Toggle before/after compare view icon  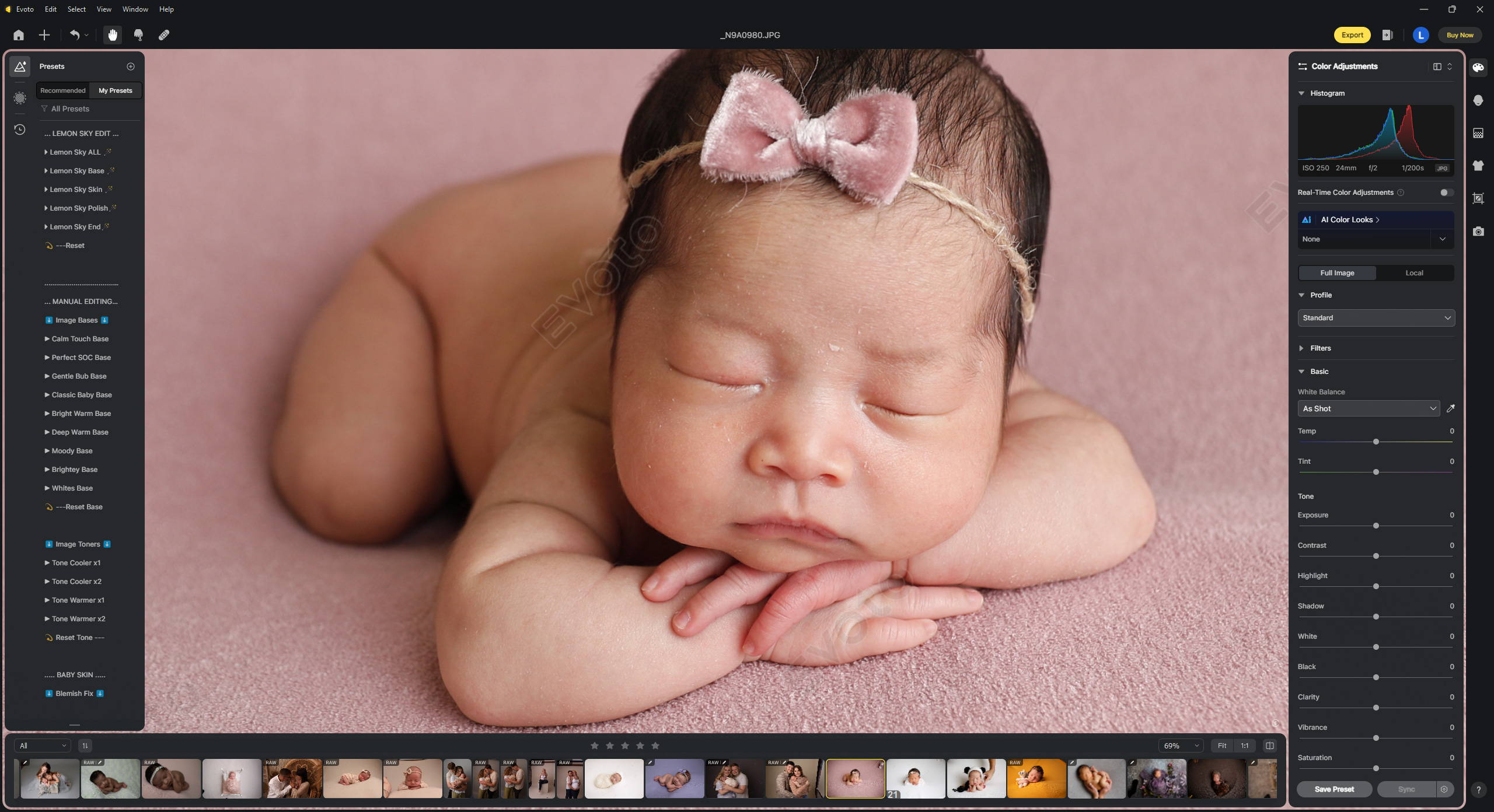click(x=1269, y=745)
